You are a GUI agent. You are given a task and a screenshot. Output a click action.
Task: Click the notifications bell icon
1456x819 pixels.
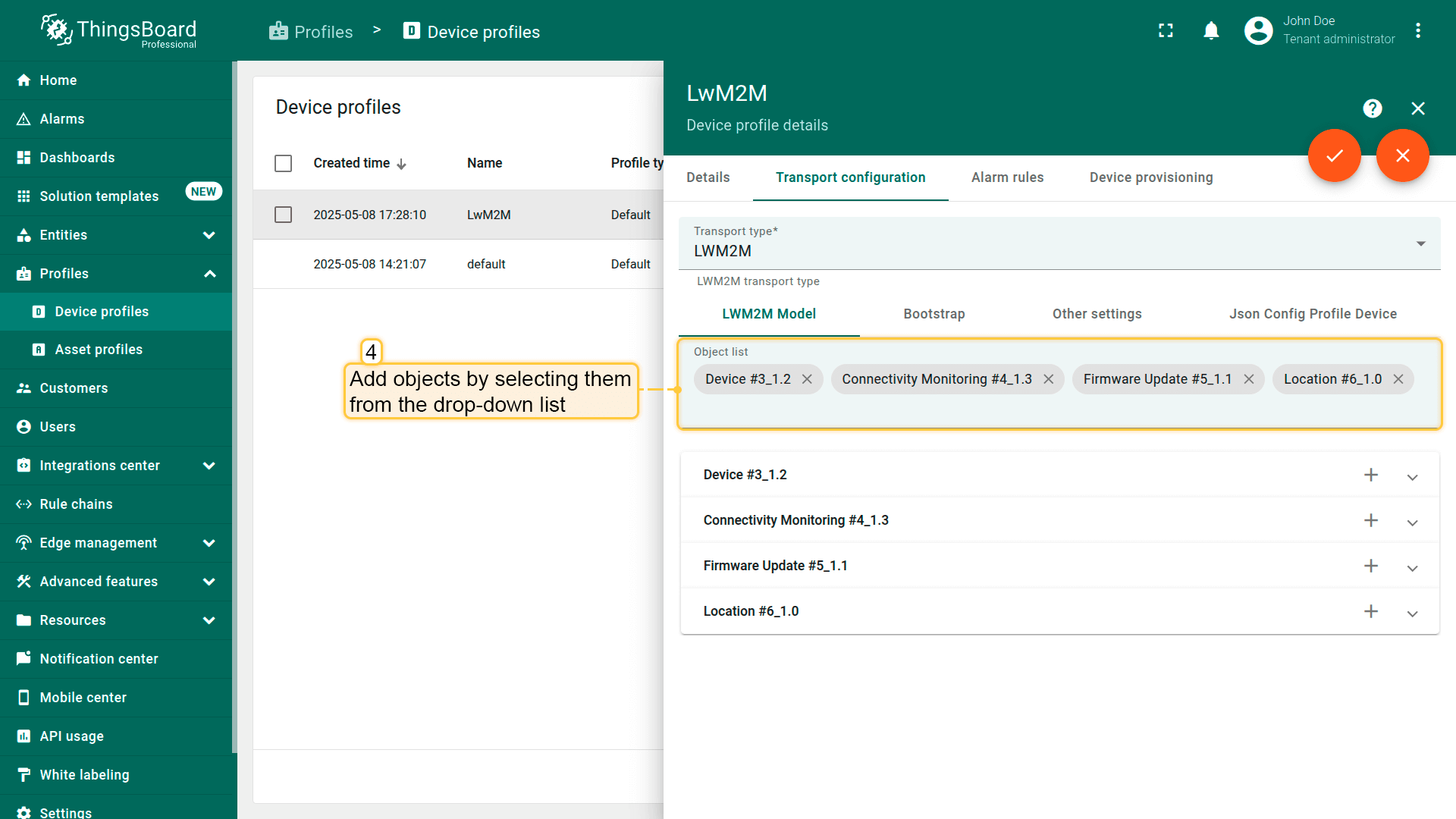point(1211,31)
